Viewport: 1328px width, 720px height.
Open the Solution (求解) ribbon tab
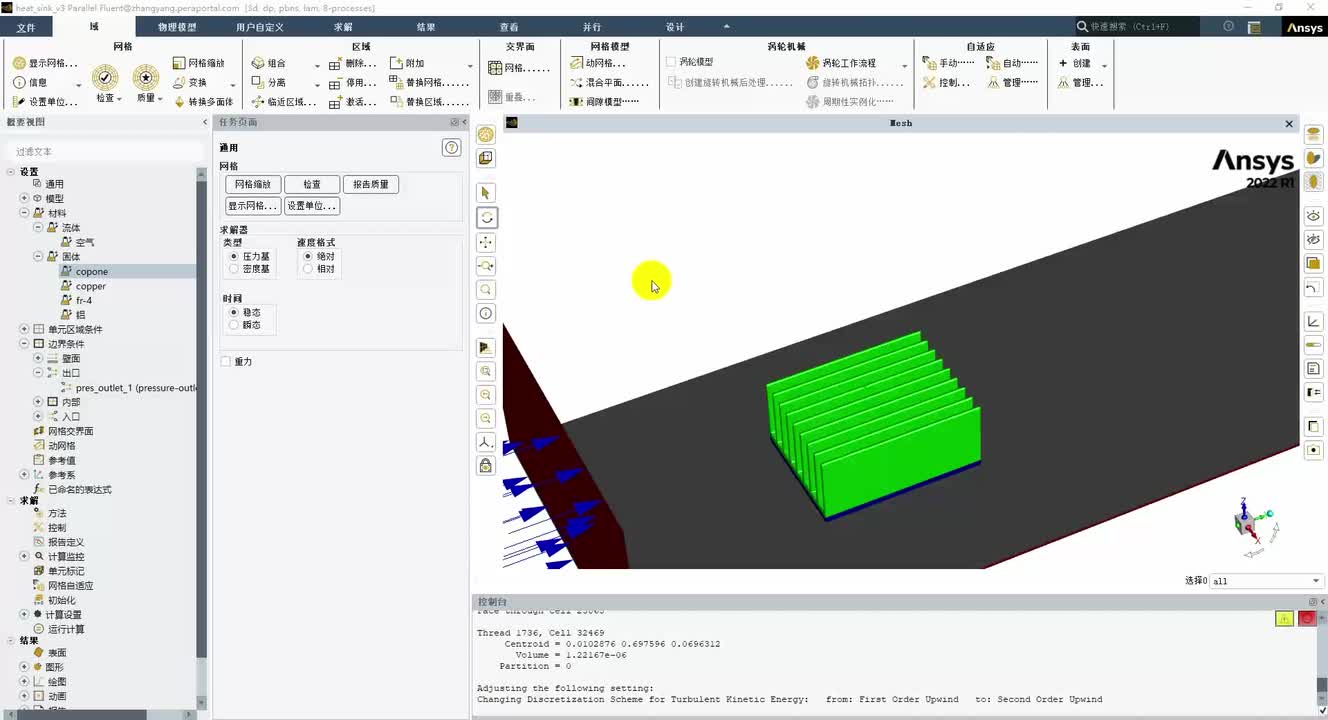click(343, 27)
